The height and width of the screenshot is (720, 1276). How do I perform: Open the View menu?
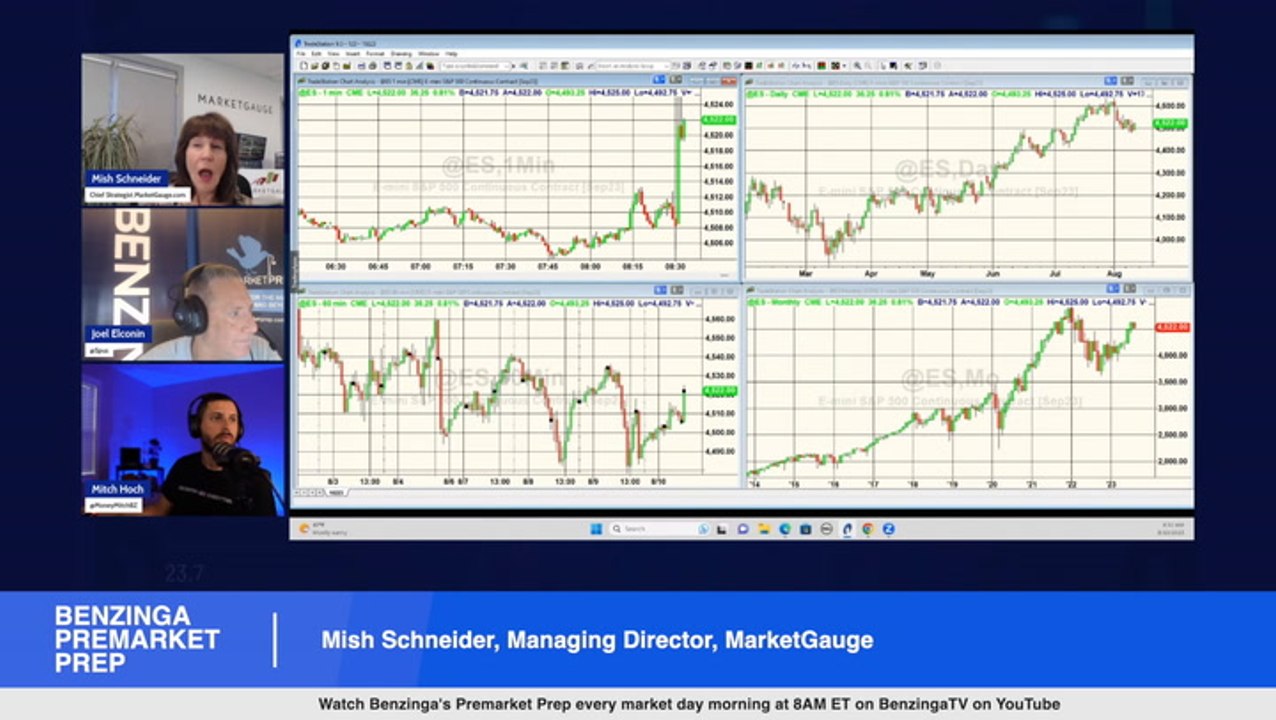point(333,53)
